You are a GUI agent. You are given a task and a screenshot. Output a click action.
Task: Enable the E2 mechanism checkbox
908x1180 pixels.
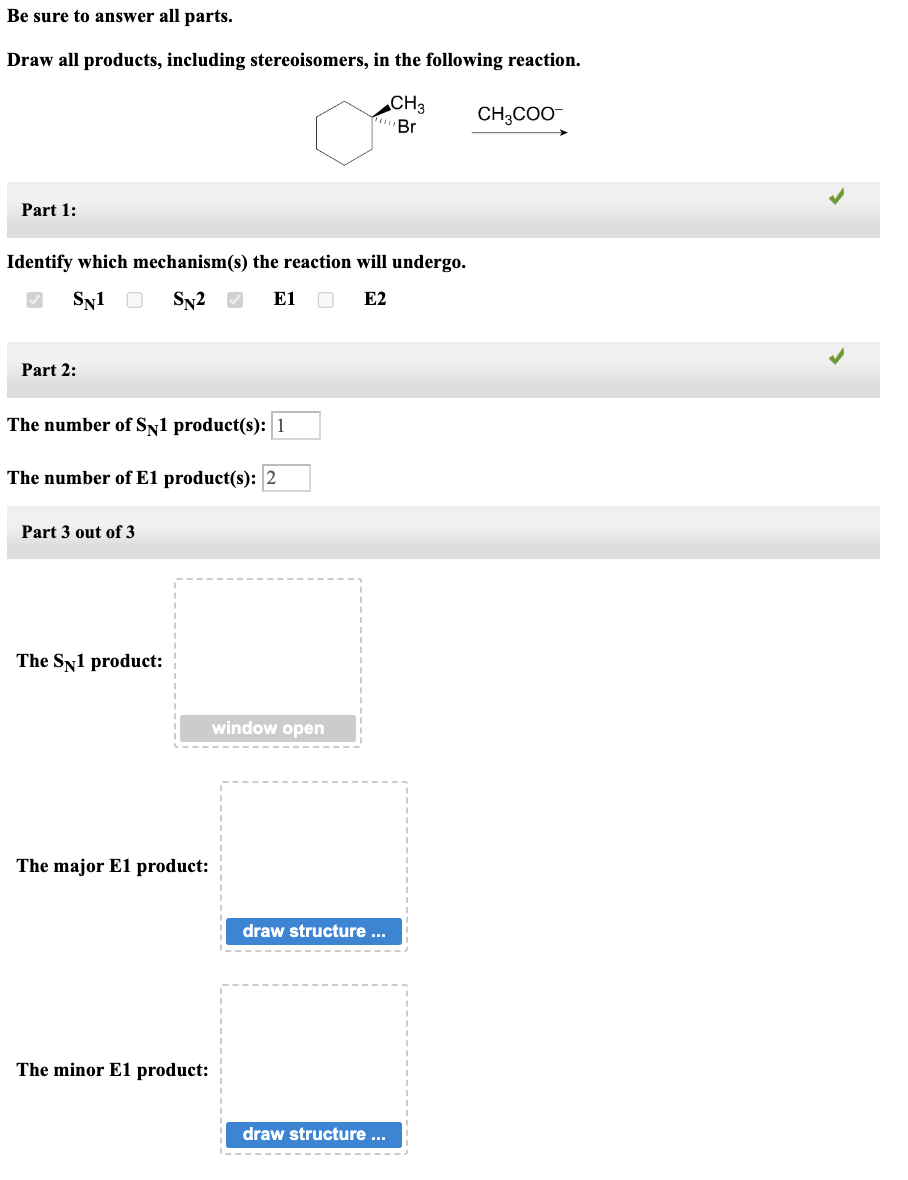(x=325, y=298)
